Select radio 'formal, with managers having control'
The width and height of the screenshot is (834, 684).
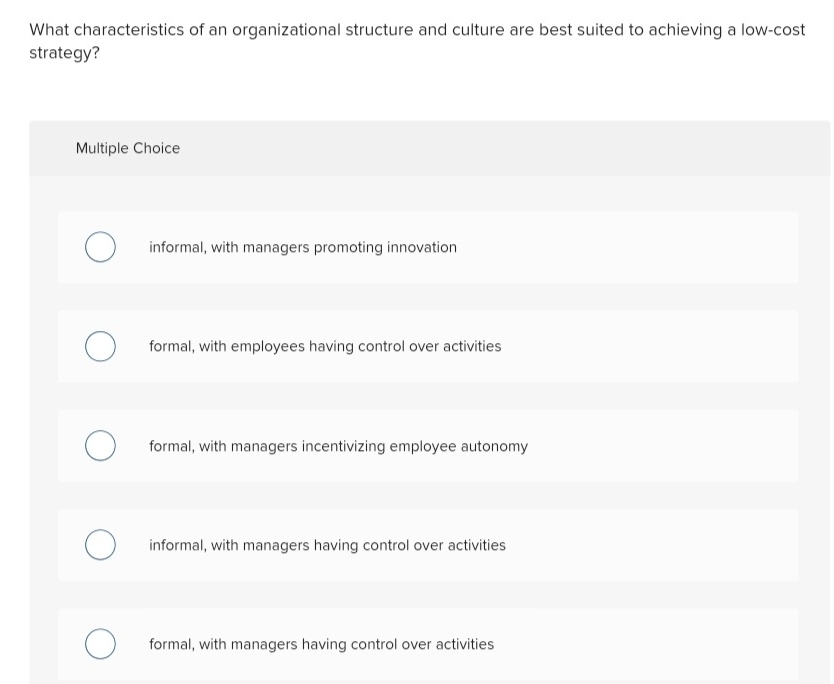pyautogui.click(x=99, y=644)
